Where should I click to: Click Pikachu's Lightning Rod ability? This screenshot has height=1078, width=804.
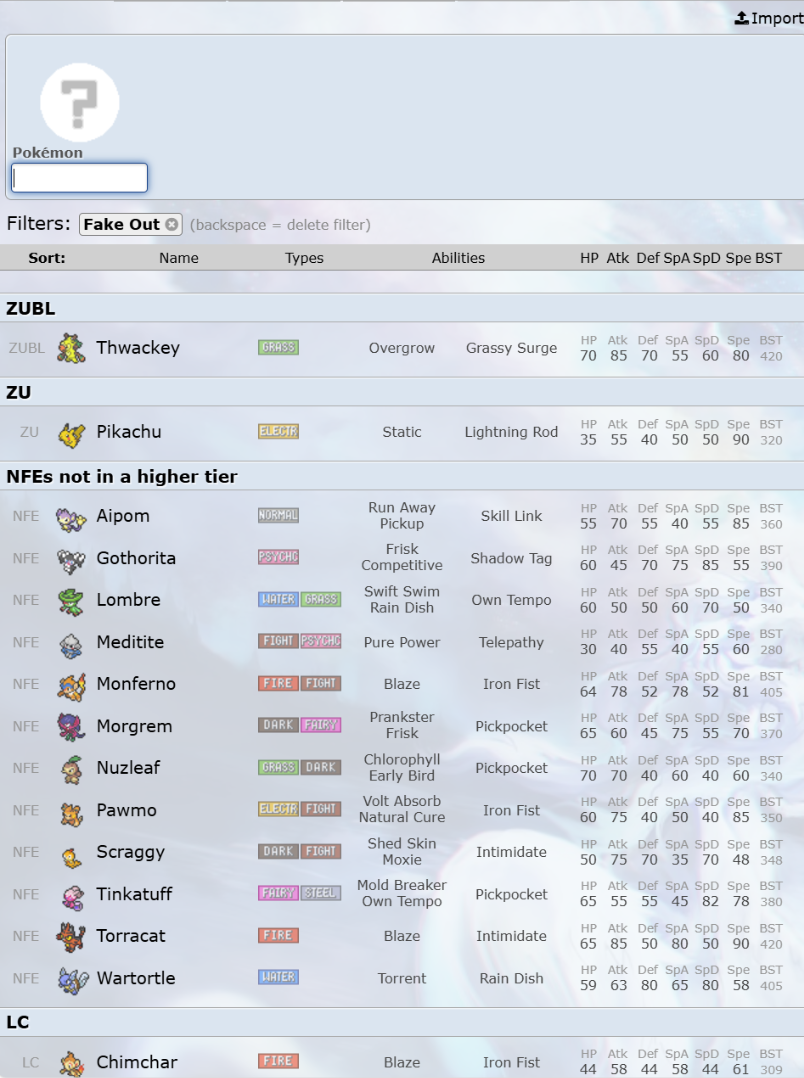click(x=511, y=432)
